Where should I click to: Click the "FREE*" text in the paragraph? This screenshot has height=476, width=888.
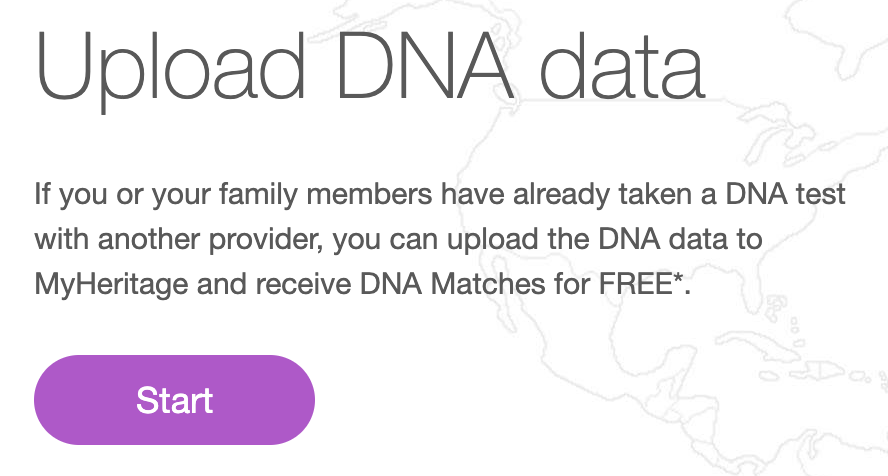click(641, 284)
